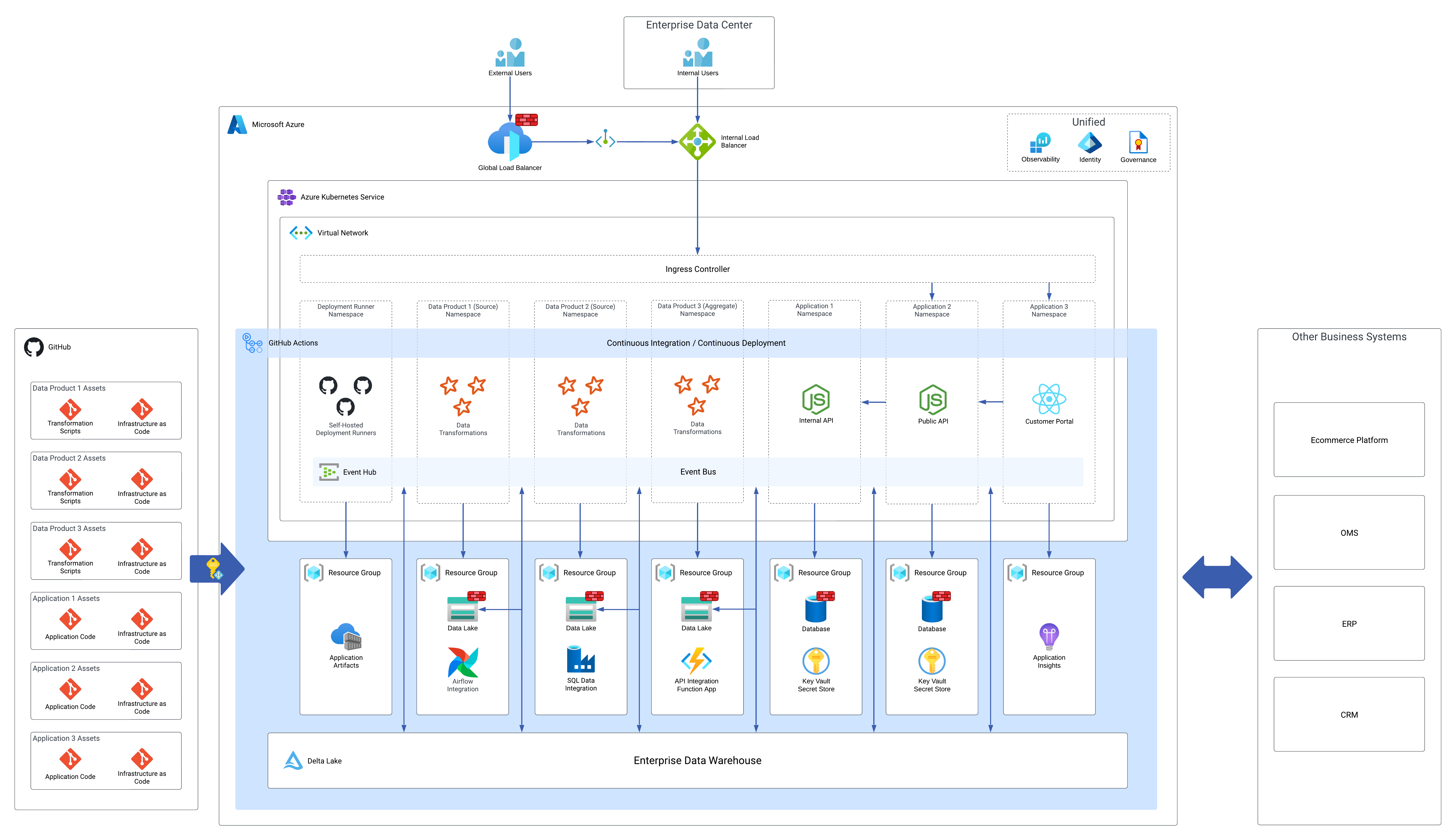Select the Application Artifacts icon

[346, 637]
